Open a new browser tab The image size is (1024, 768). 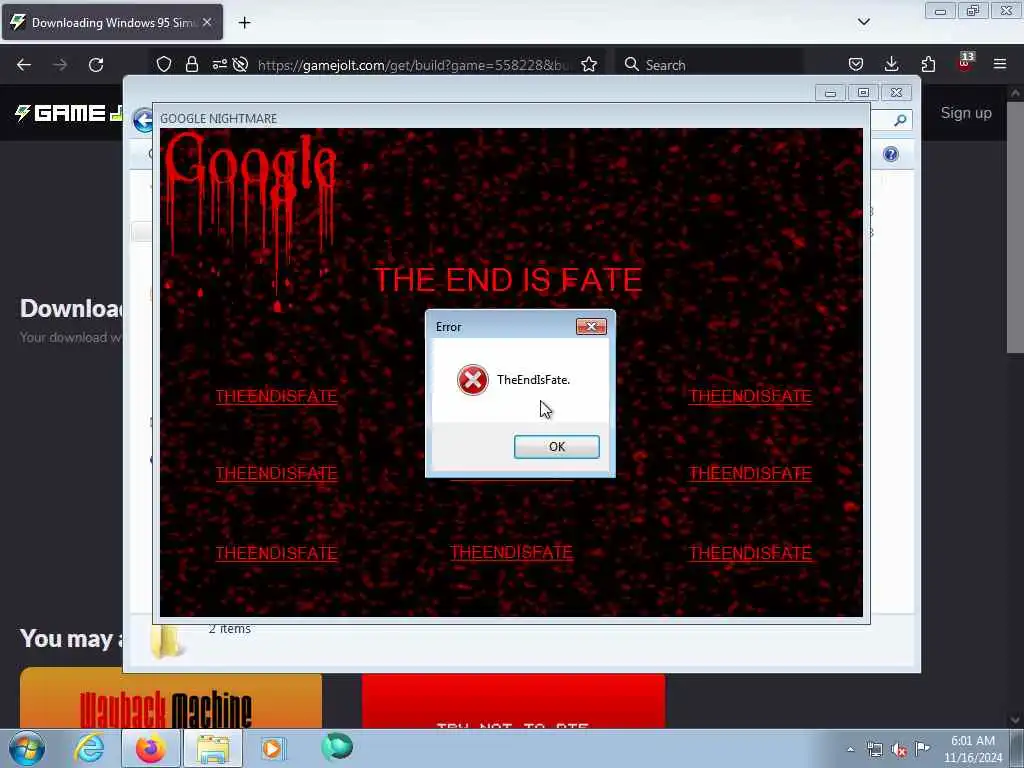click(244, 23)
